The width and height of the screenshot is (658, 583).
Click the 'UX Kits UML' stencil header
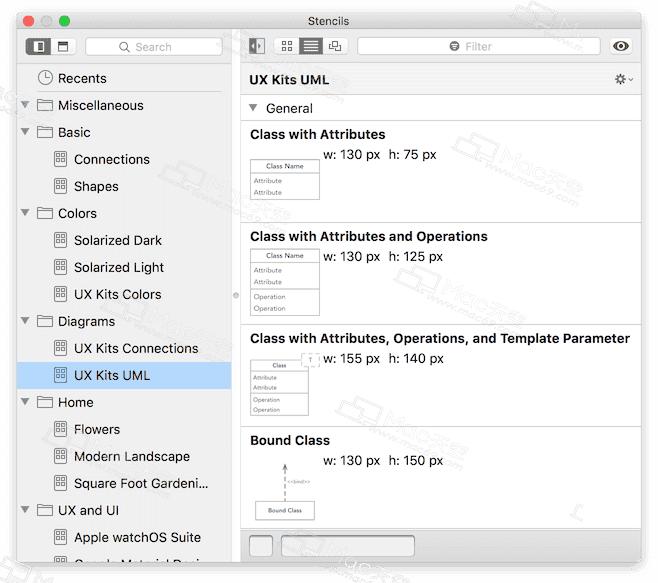[289, 80]
